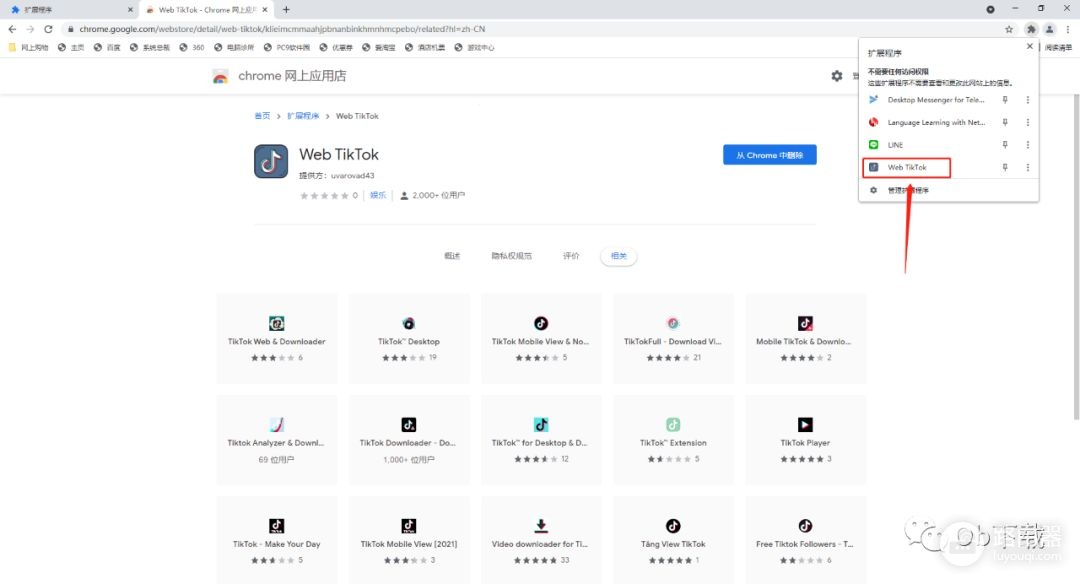Screen dimensions: 1080x584
Task: Open the PC9软件园 bookmark
Action: (287, 48)
